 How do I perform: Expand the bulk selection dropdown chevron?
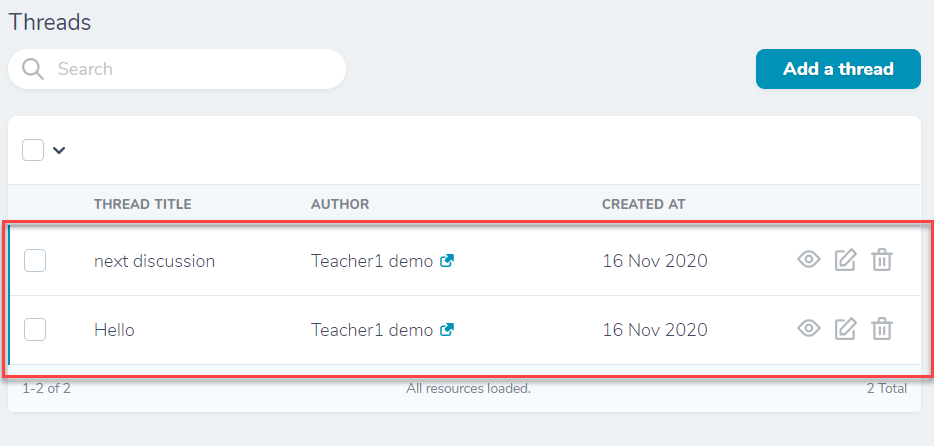pyautogui.click(x=58, y=151)
